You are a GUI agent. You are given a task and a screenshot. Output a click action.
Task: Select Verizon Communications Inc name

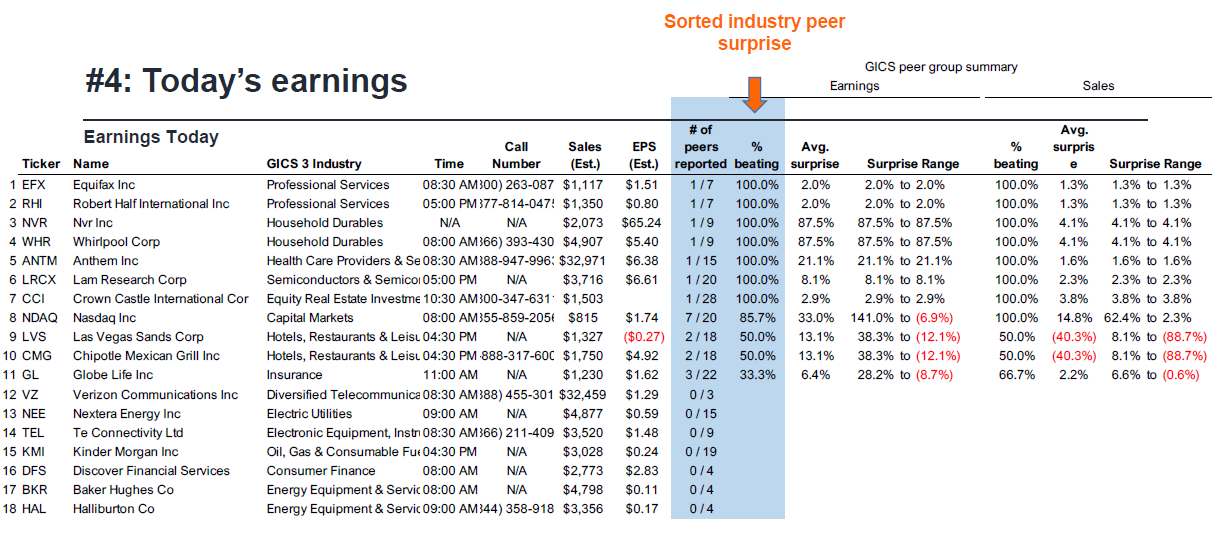point(156,395)
